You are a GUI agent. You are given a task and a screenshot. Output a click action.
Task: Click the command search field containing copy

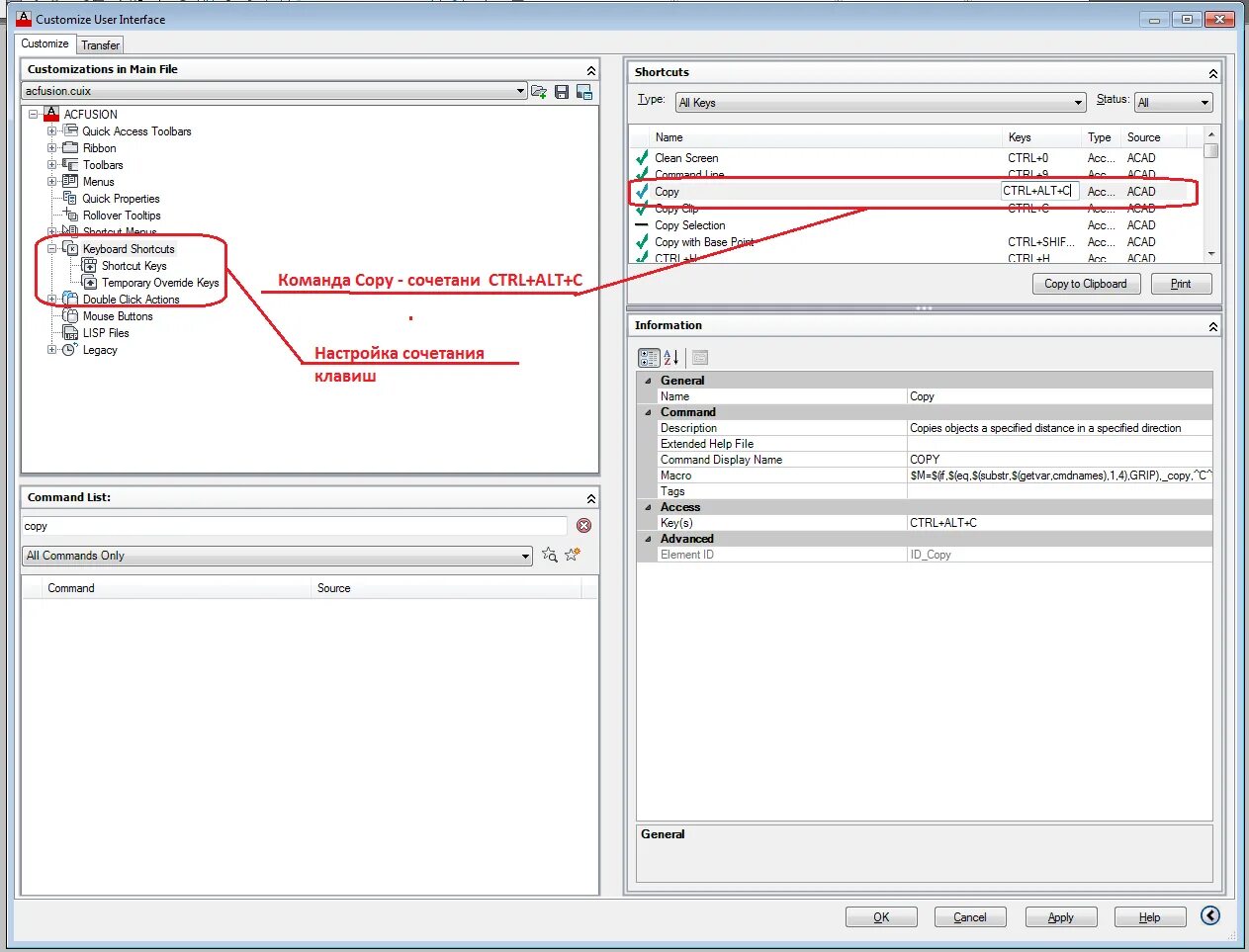coord(295,526)
